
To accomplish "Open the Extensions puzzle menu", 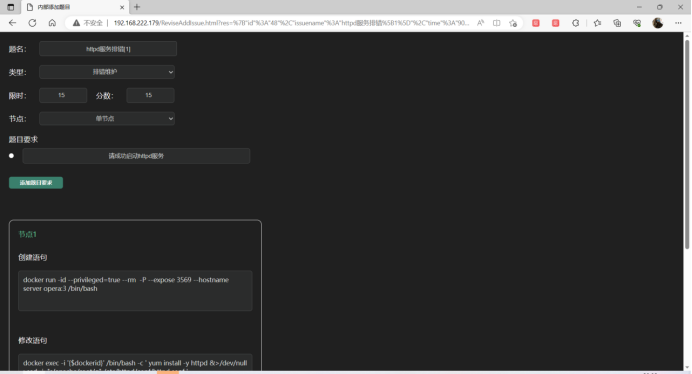I will tap(575, 23).
